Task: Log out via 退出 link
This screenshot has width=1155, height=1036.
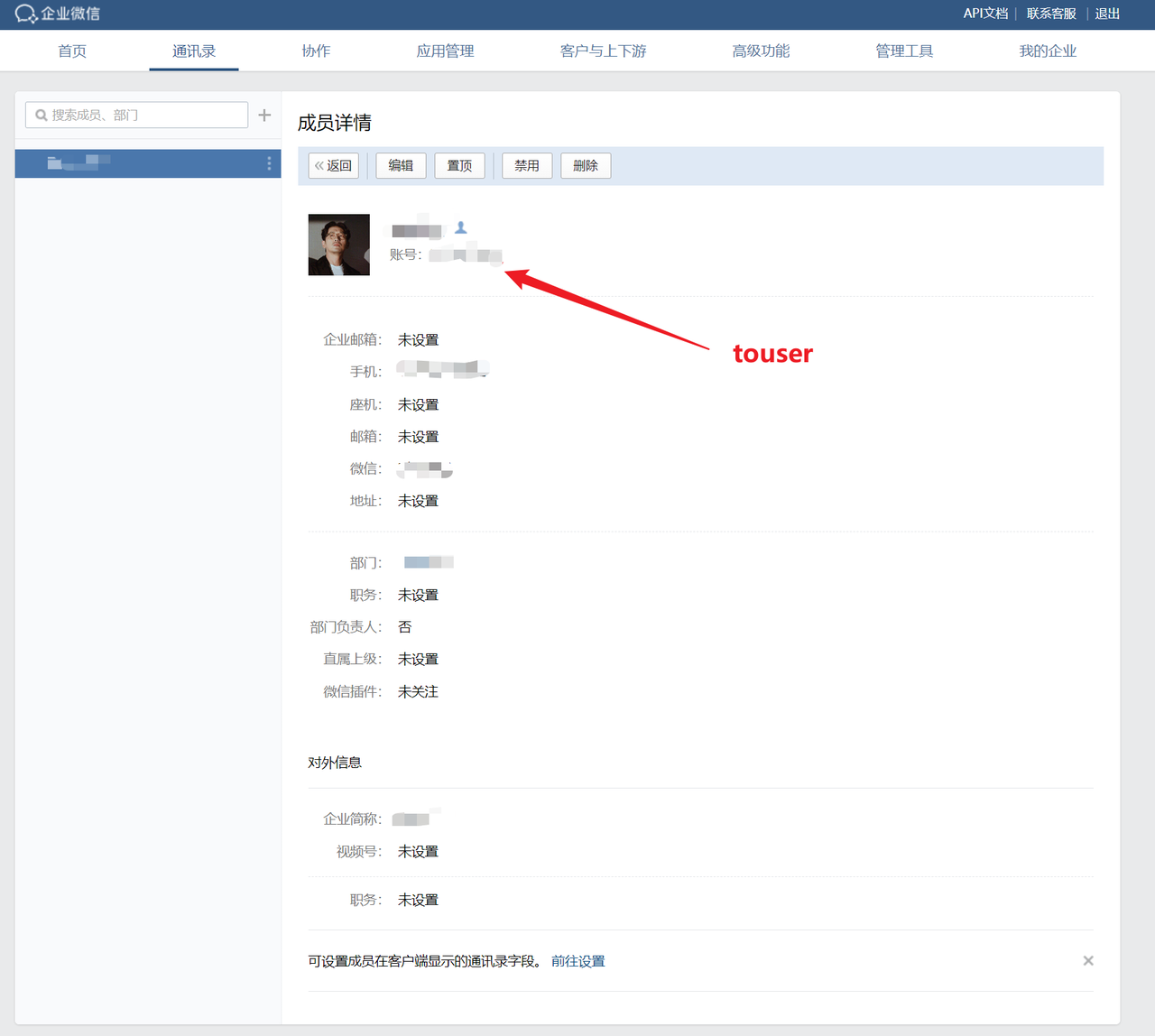Action: coord(1107,14)
